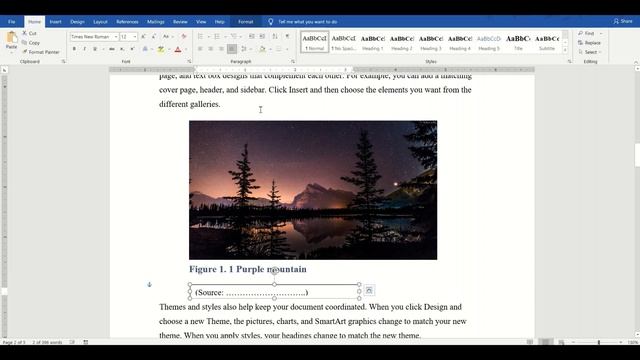Image resolution: width=640 pixels, height=360 pixels.
Task: Click the bullets list icon
Action: coord(200,37)
